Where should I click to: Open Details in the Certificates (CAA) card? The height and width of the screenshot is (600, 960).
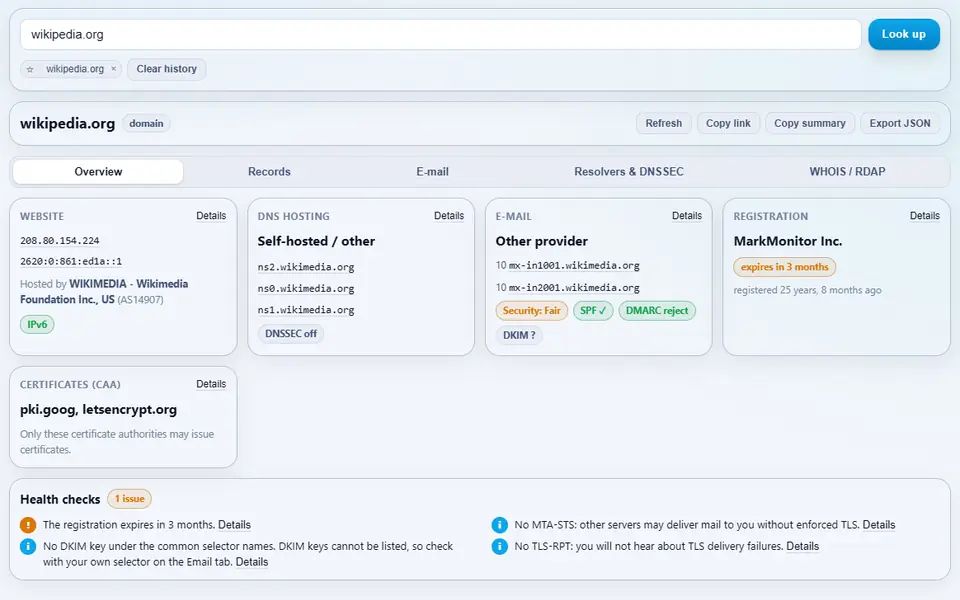(x=211, y=384)
